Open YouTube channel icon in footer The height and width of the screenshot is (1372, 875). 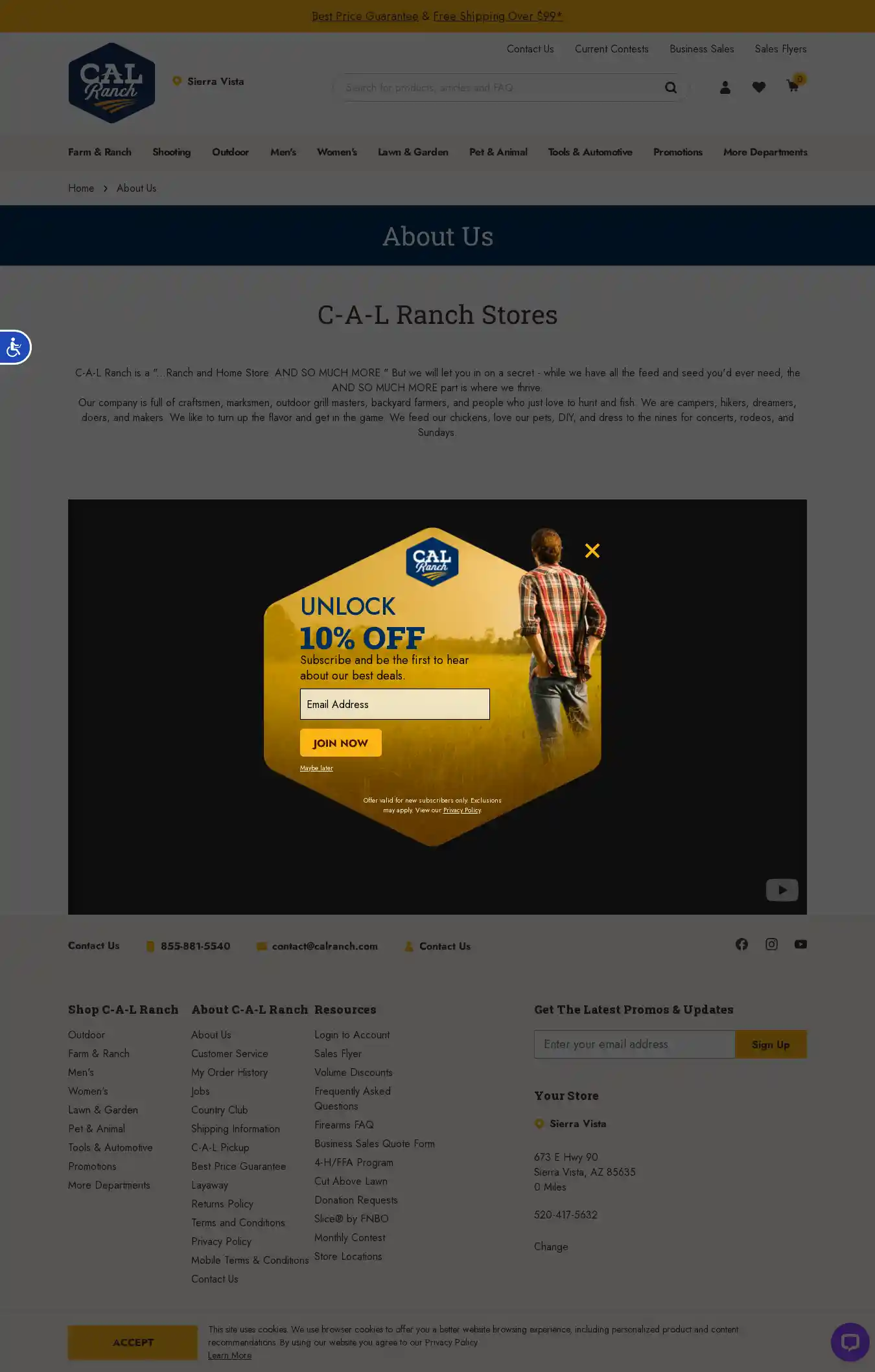[x=800, y=944]
